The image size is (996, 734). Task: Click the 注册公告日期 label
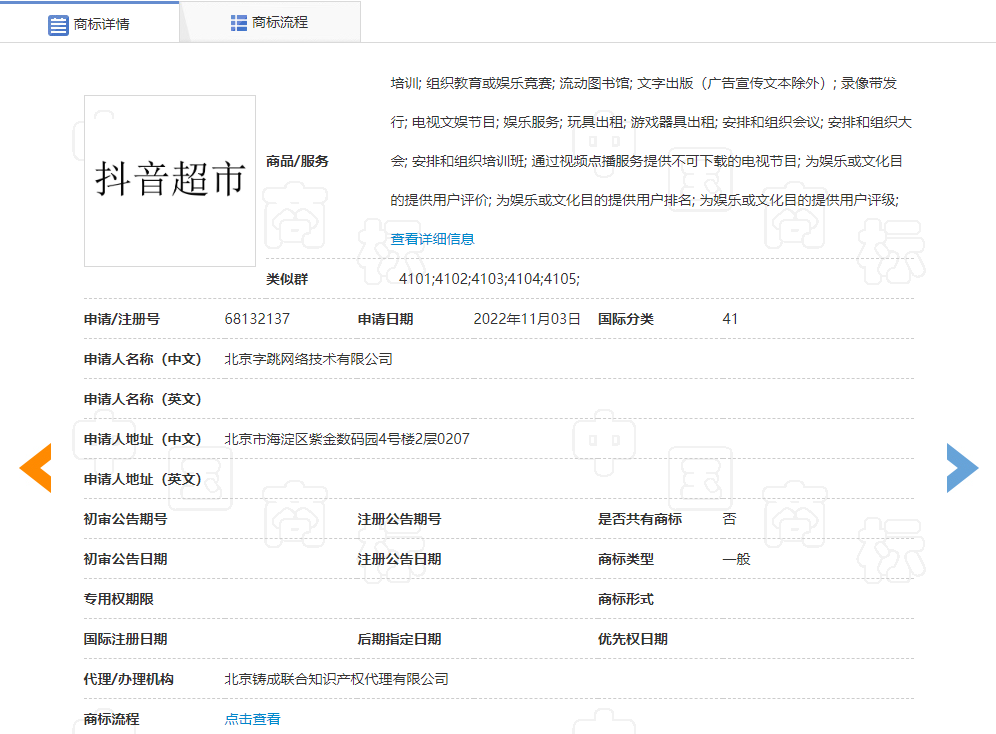(400, 559)
